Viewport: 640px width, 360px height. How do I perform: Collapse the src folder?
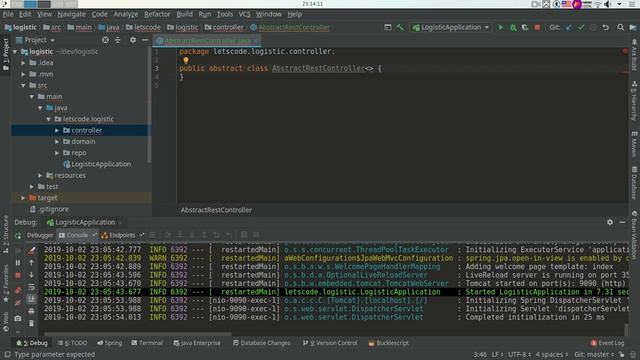click(x=23, y=85)
